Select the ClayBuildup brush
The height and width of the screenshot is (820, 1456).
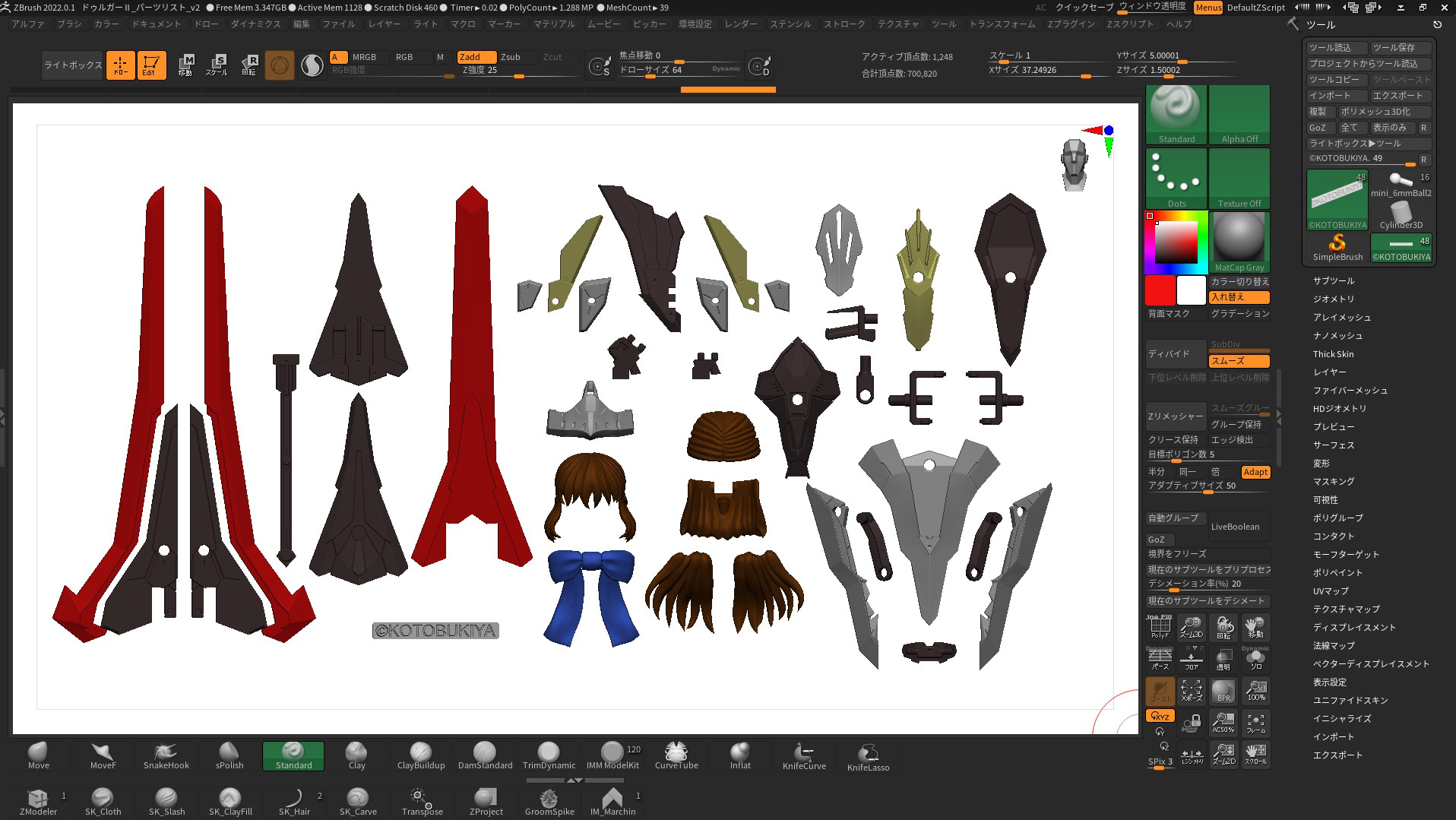coord(421,756)
